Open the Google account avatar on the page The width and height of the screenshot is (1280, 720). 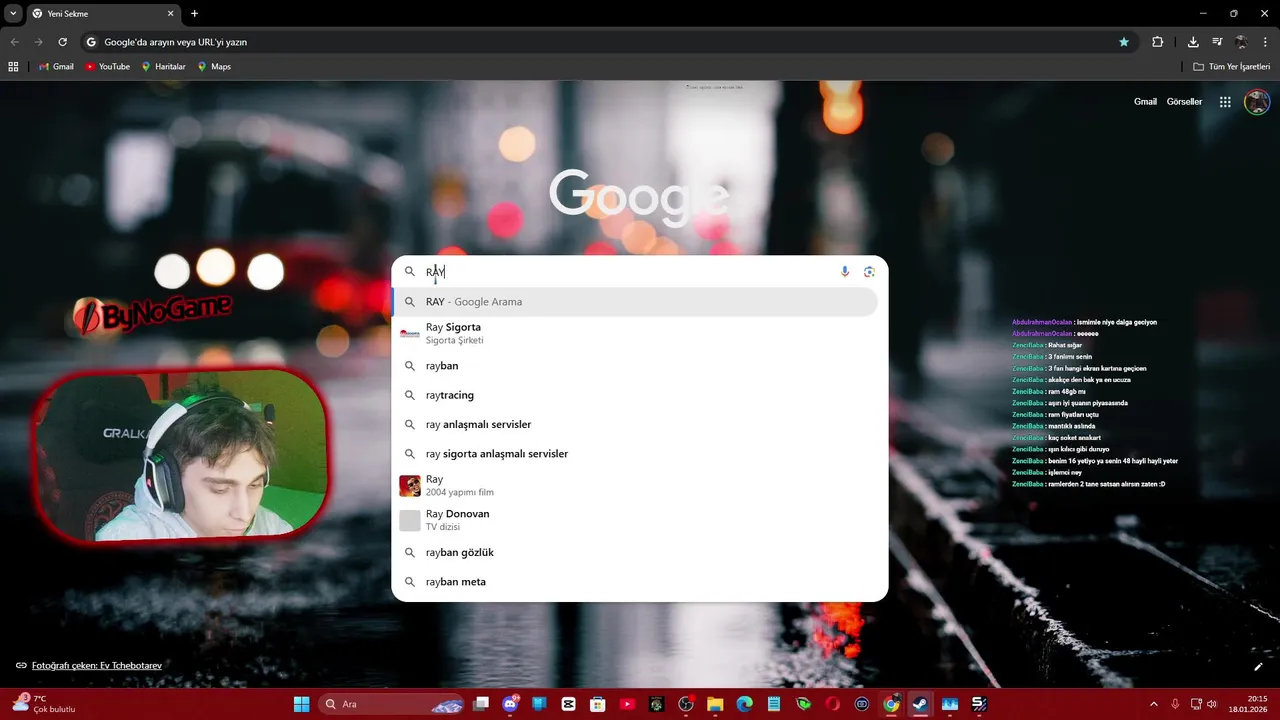click(1257, 102)
